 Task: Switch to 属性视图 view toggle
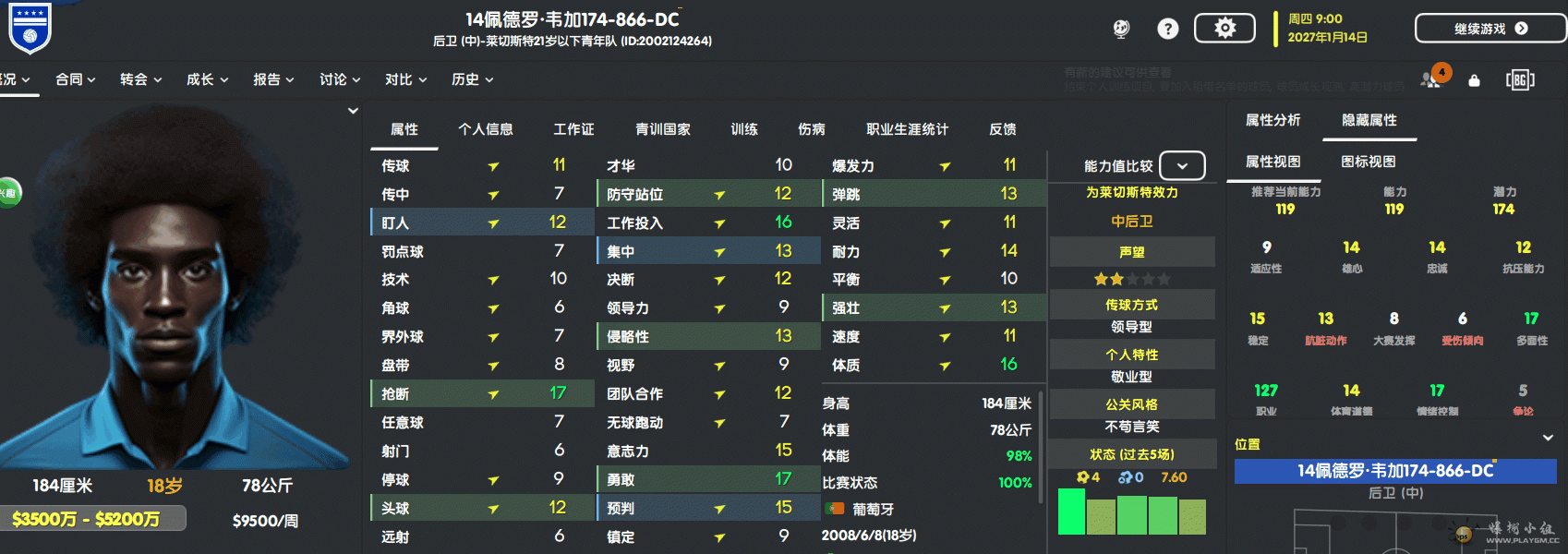(1272, 162)
